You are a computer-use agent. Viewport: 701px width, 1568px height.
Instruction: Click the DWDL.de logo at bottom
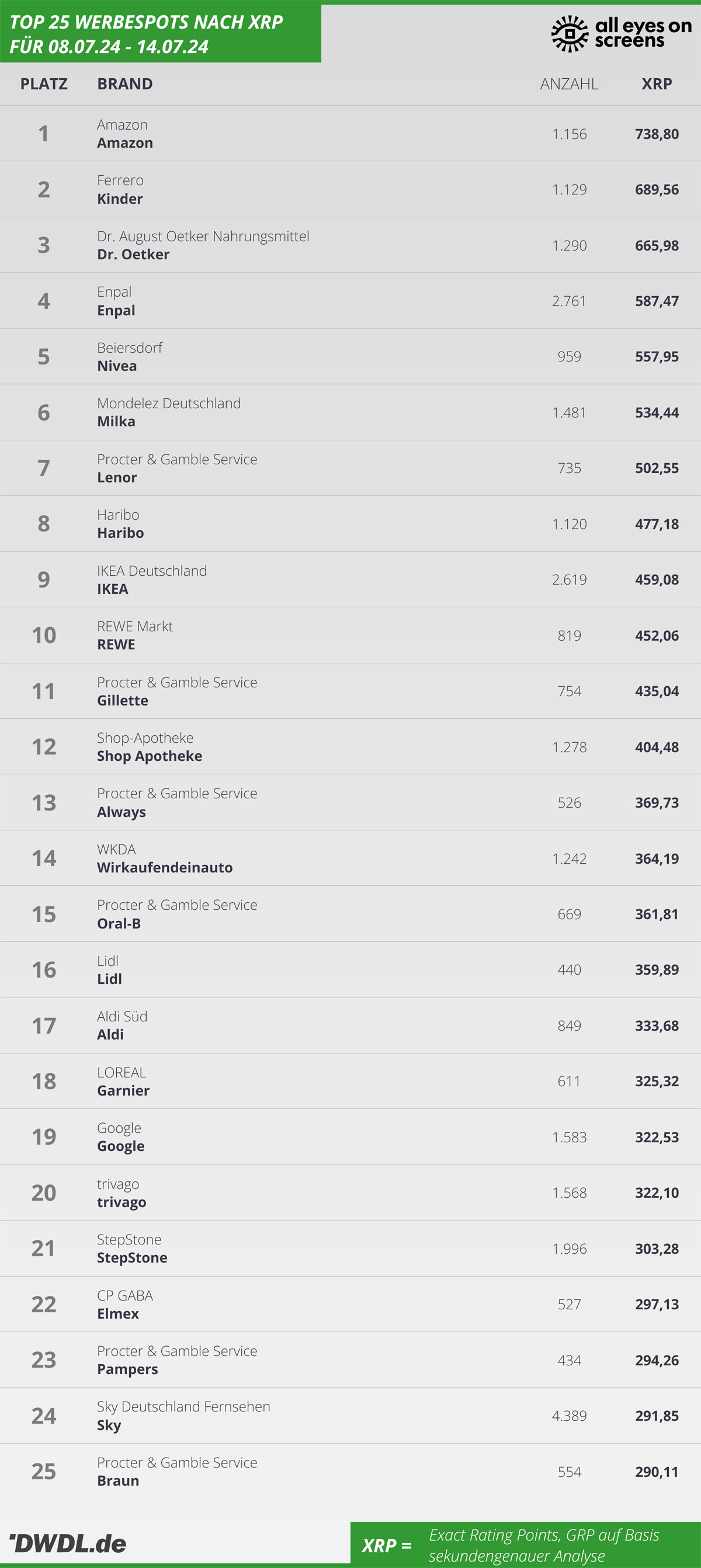coord(68,1543)
